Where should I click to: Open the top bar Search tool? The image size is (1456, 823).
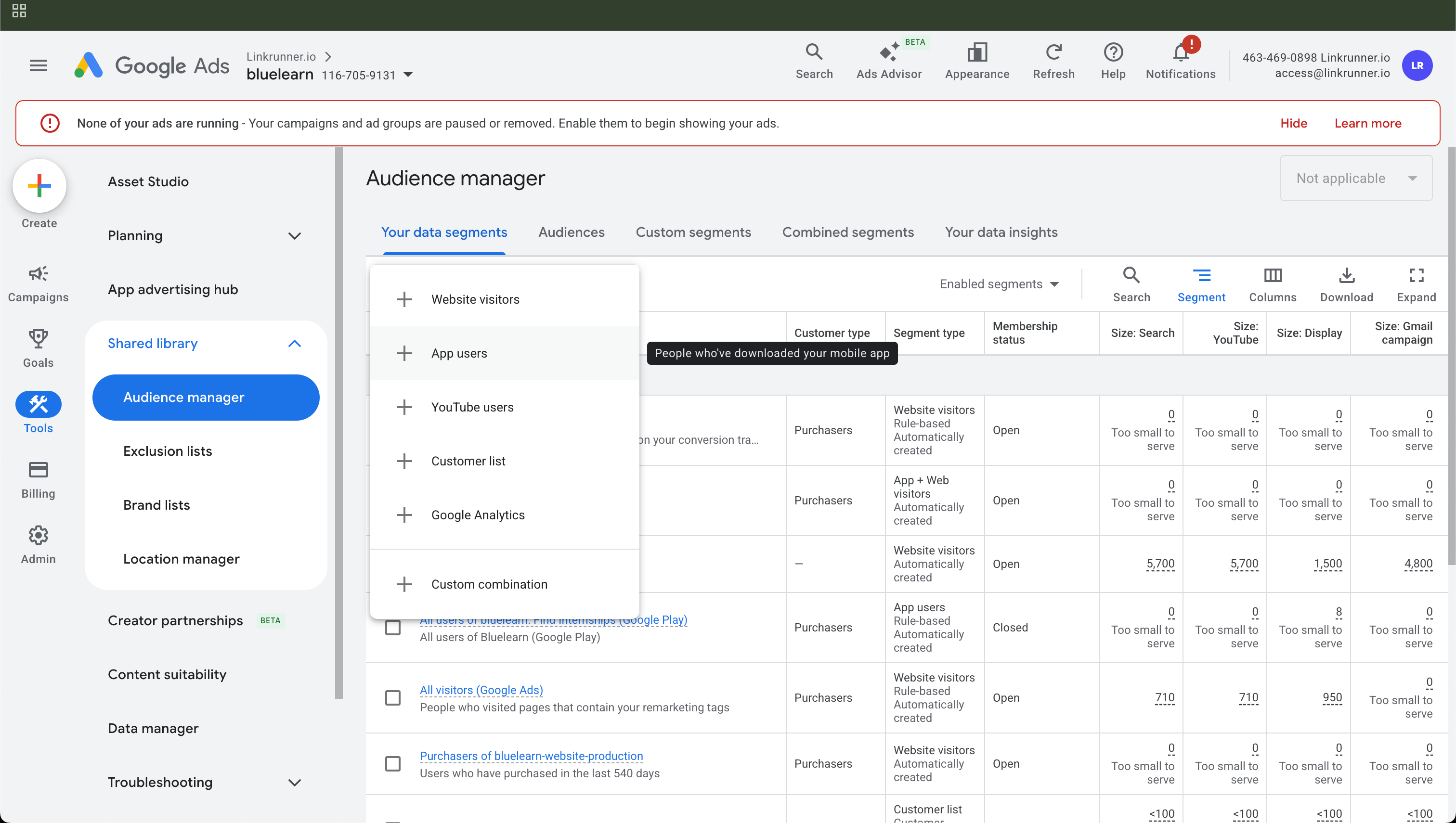point(814,61)
